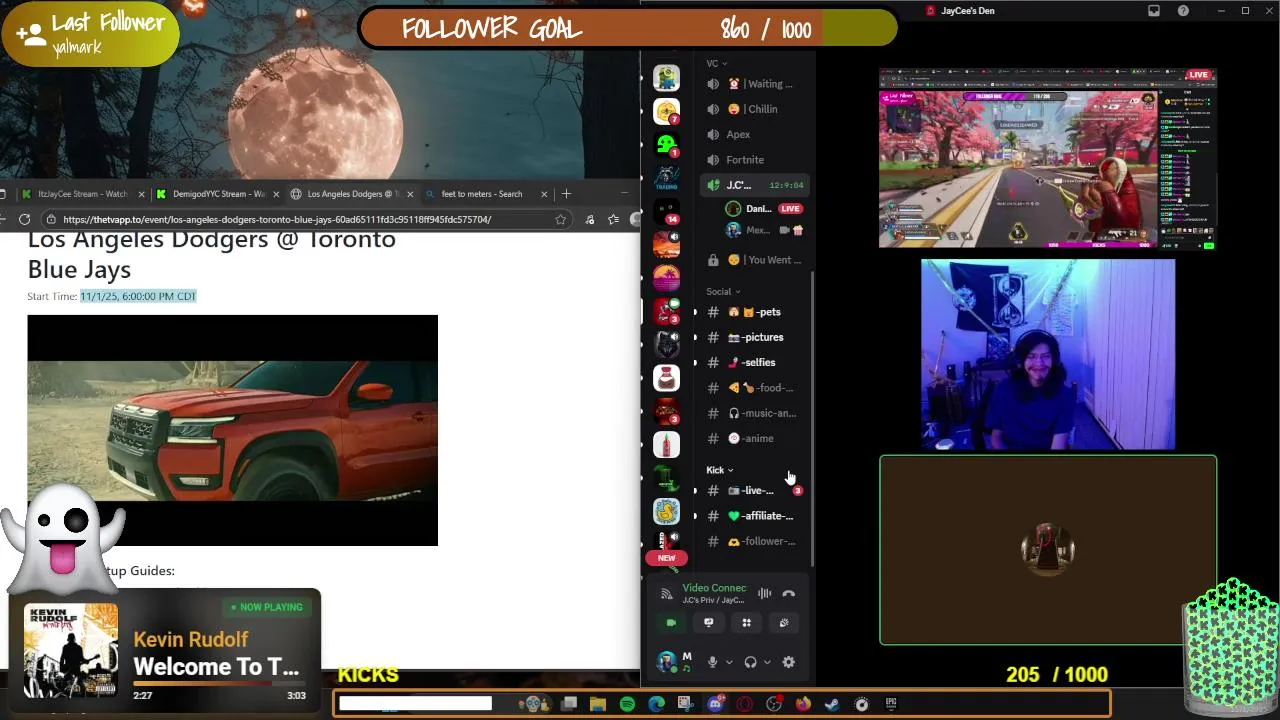Viewport: 1280px width, 720px height.
Task: Bookmark this page with star icon
Action: (561, 219)
